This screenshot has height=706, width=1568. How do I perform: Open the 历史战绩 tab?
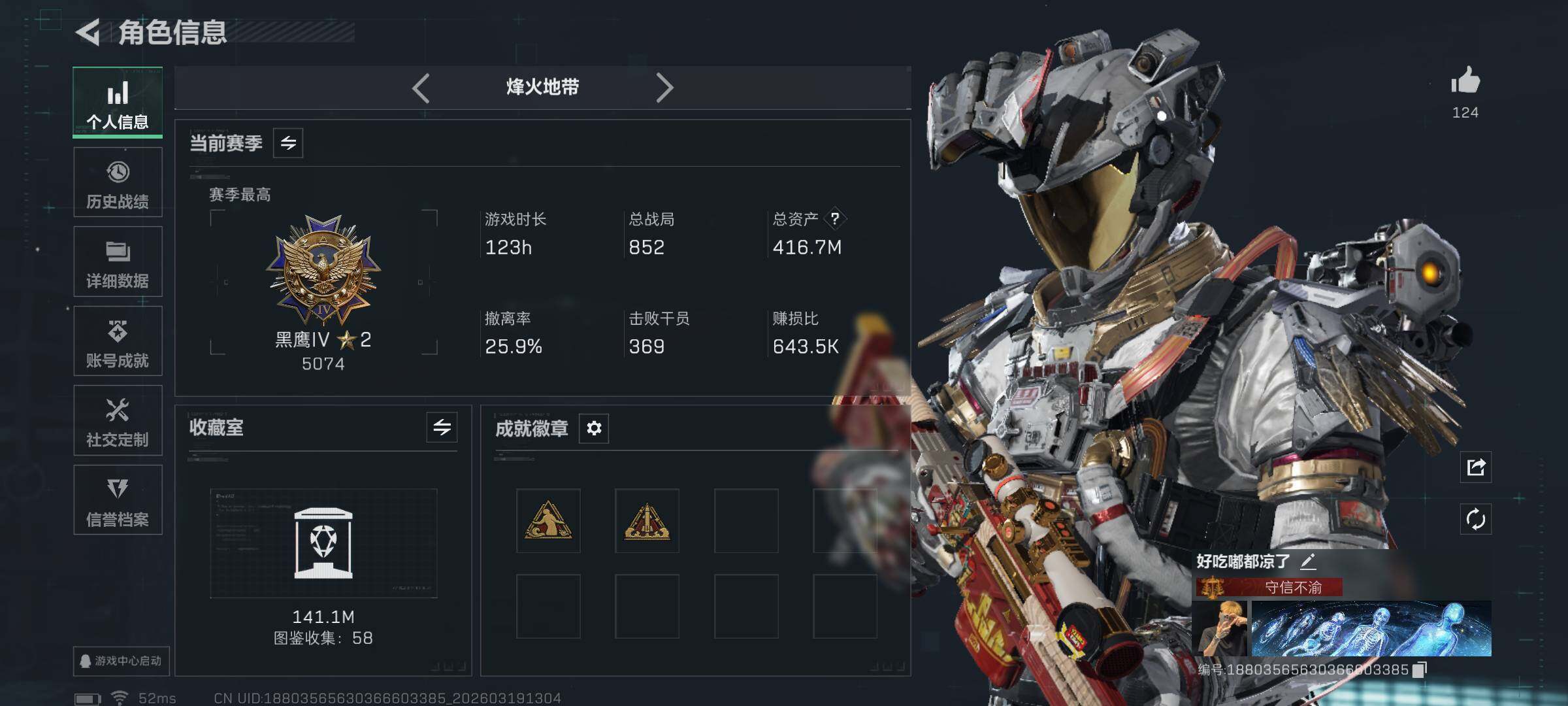[x=118, y=182]
